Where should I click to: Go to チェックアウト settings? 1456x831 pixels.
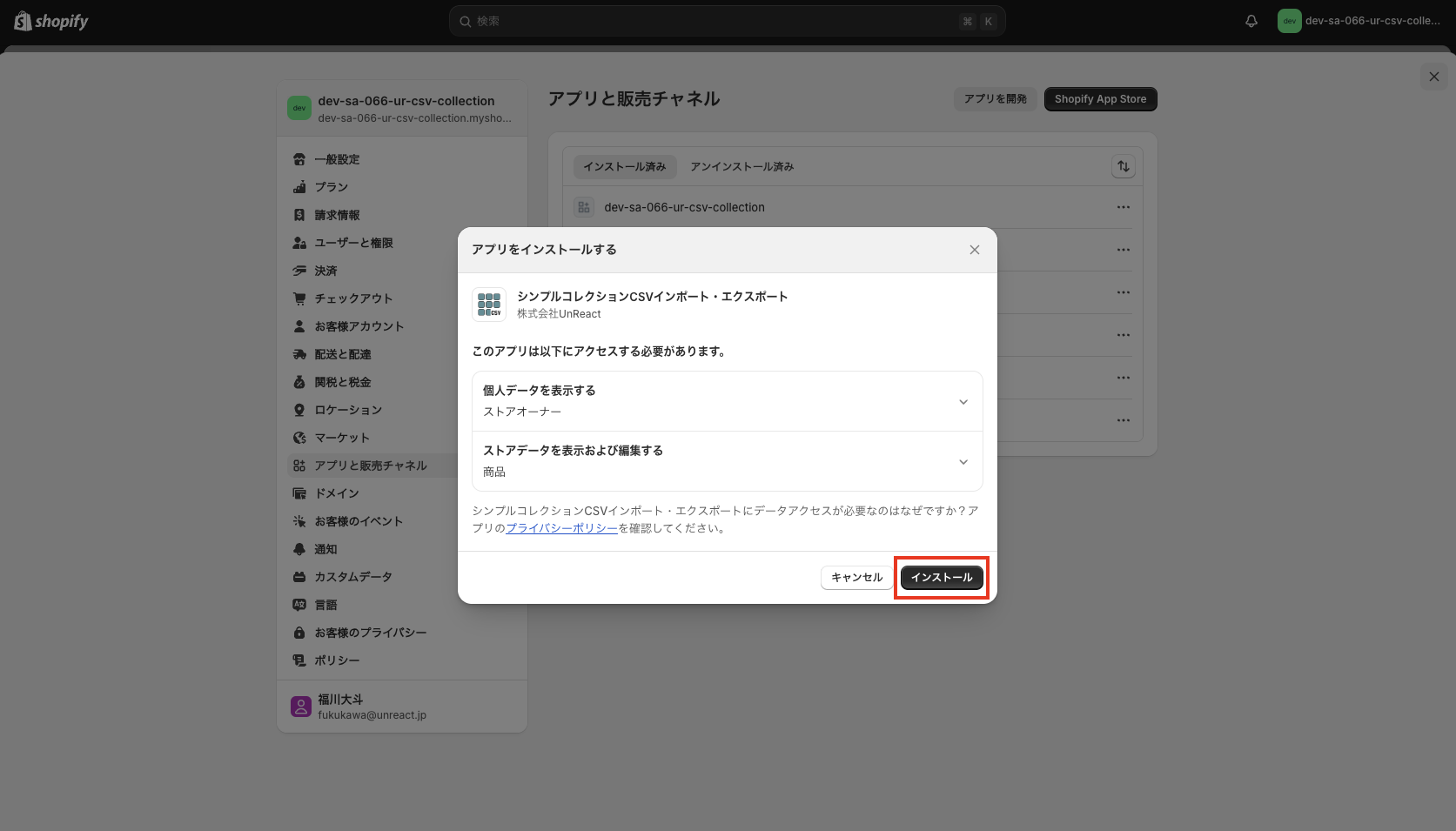click(402, 298)
